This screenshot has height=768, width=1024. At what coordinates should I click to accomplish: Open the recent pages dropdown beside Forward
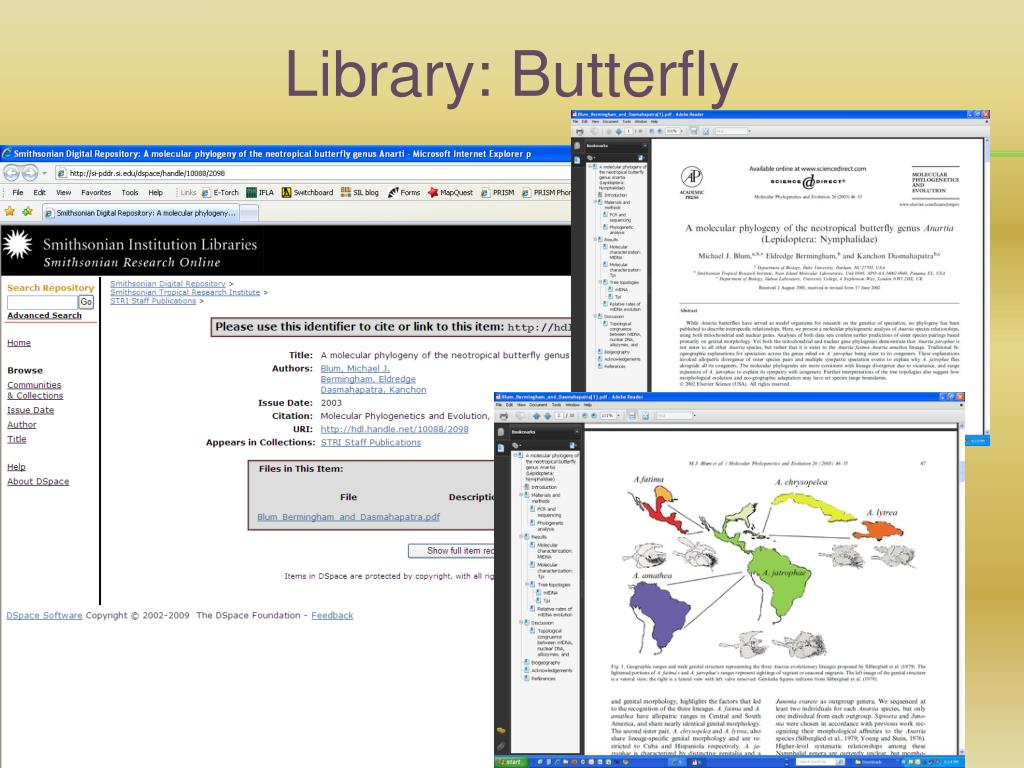(44, 174)
